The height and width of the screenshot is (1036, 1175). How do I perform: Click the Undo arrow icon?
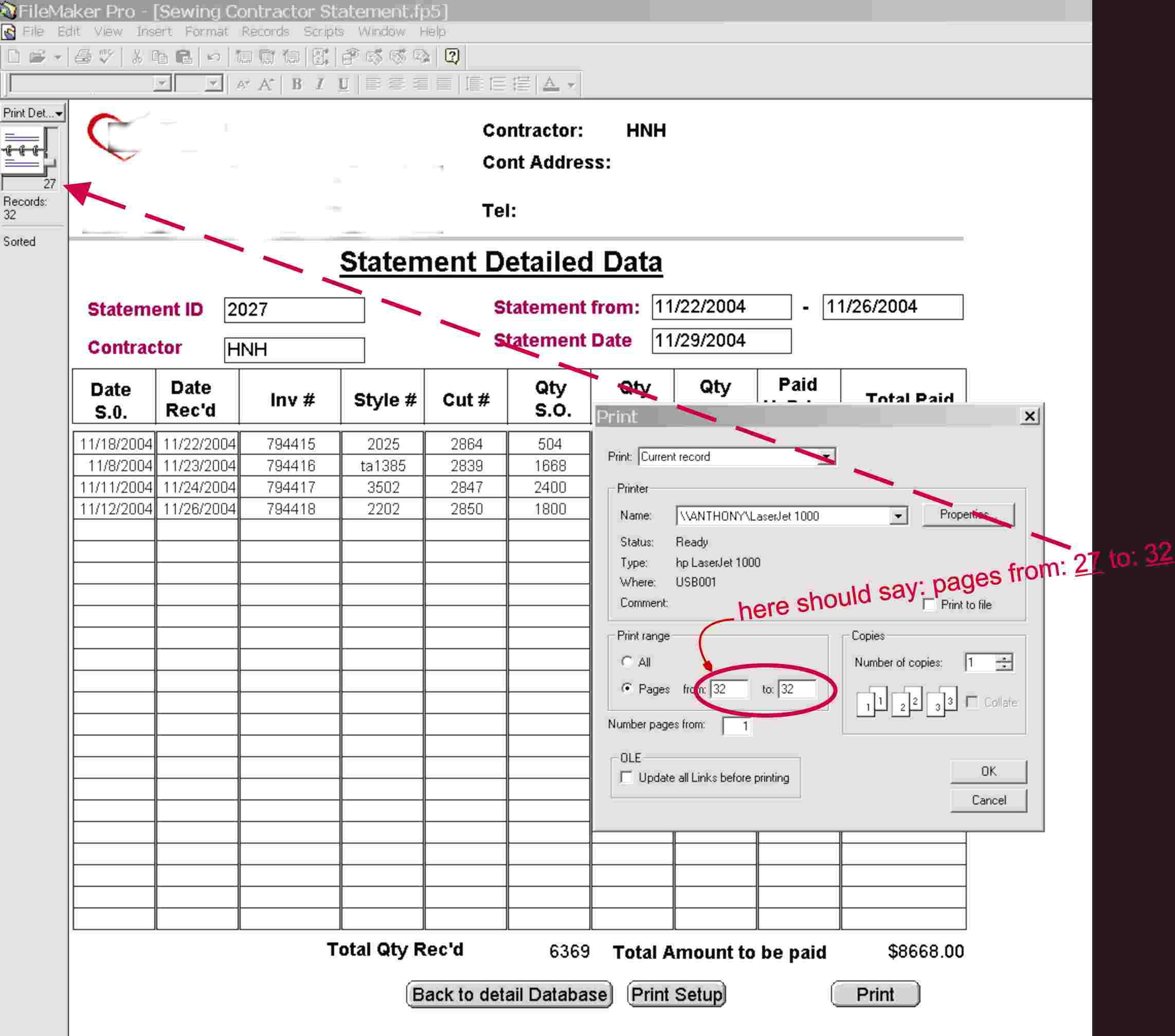tap(213, 57)
